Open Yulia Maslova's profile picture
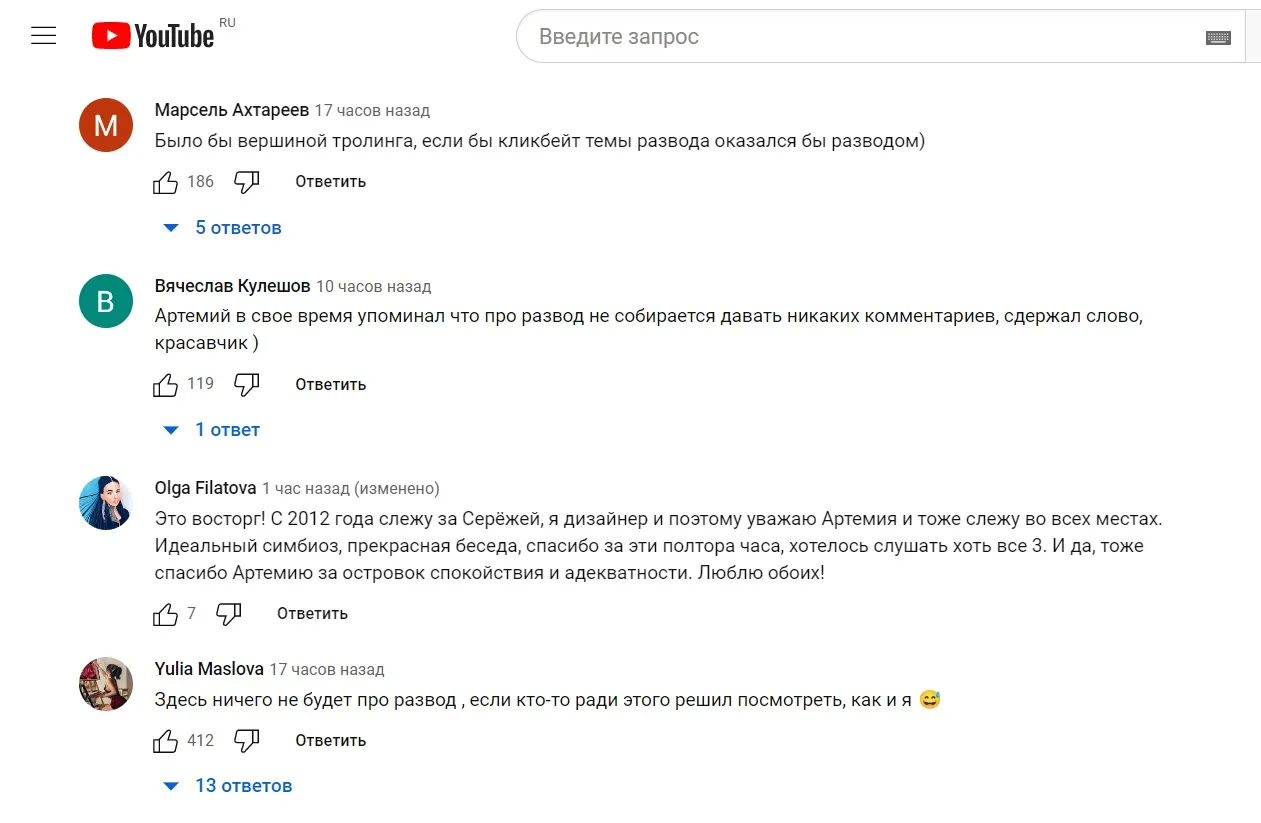Viewport: 1261px width, 823px height. pyautogui.click(x=105, y=684)
